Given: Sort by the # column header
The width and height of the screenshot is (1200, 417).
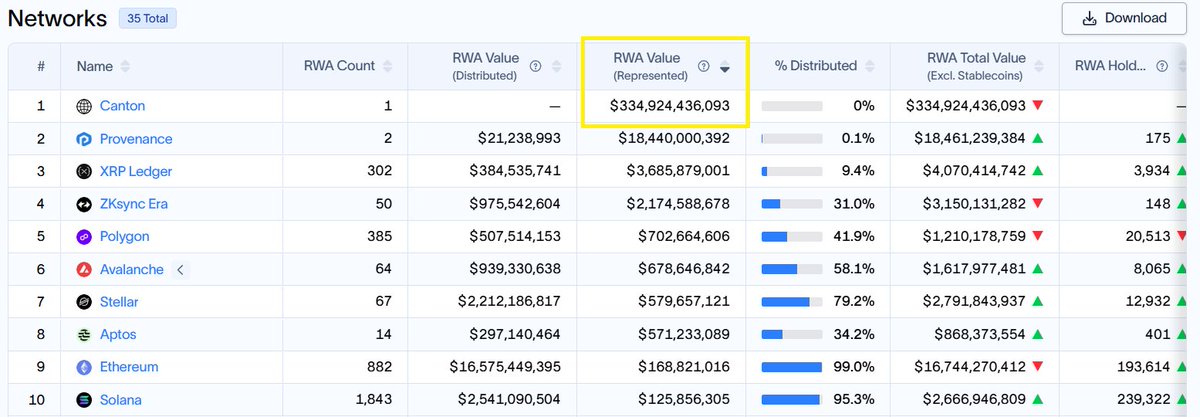Looking at the screenshot, I should pos(41,66).
